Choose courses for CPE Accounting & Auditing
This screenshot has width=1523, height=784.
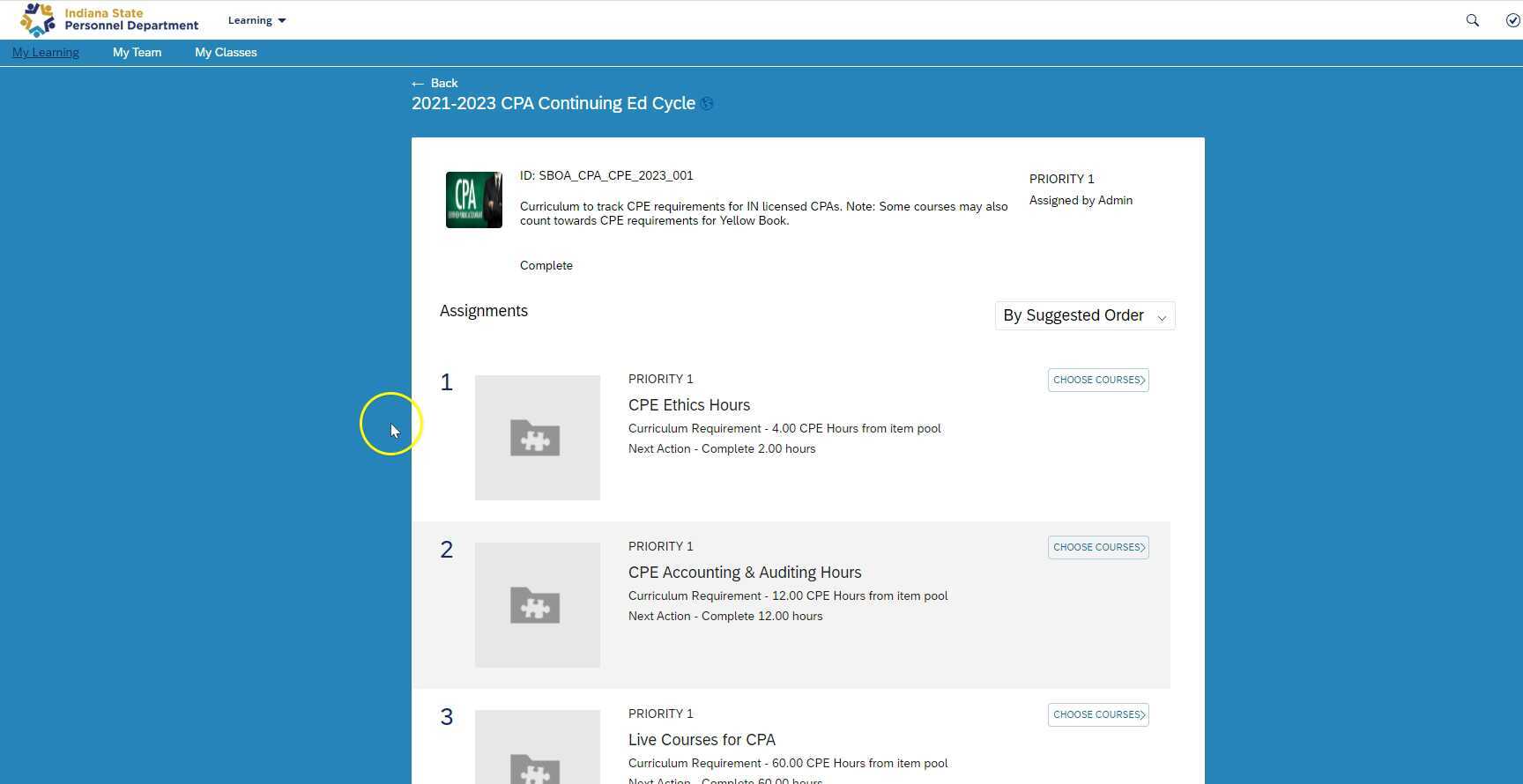(x=1097, y=547)
